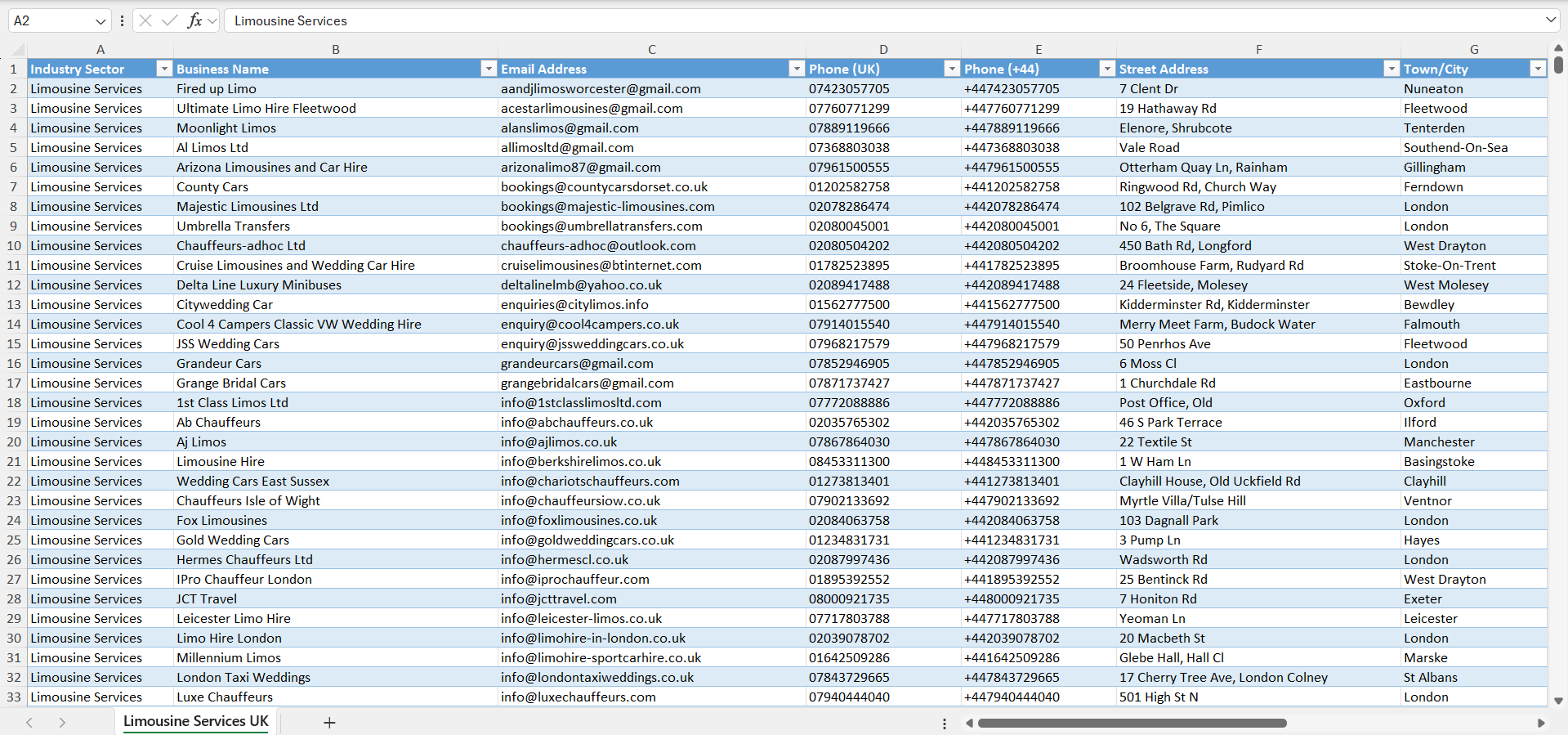Select cell Hermes Chauffeurs Ltd
Image resolution: width=1568 pixels, height=735 pixels.
tap(335, 559)
